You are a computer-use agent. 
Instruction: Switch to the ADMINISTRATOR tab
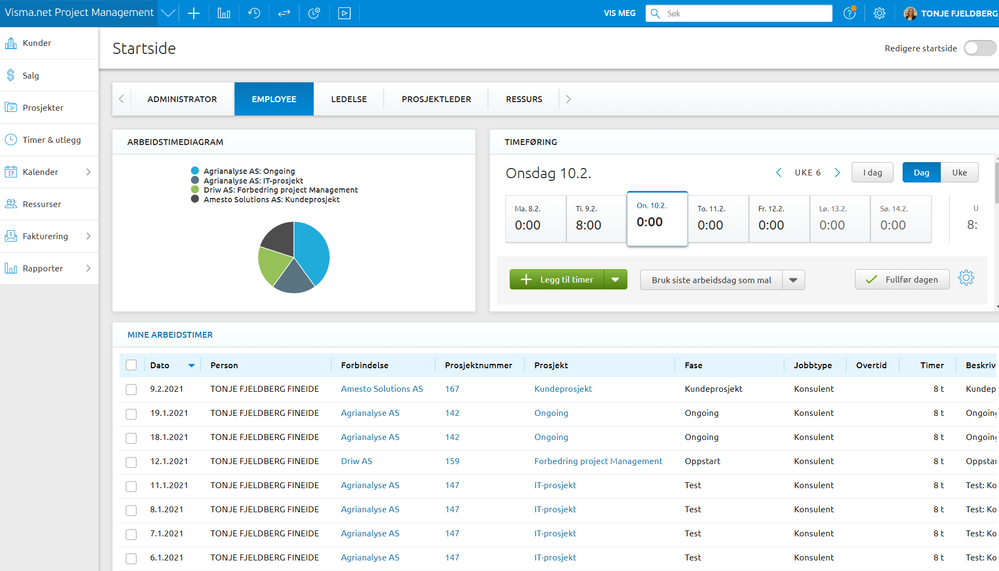pos(182,99)
